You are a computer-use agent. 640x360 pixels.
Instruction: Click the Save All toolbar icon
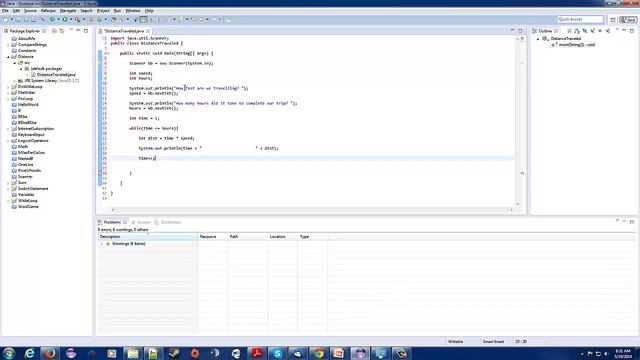point(27,19)
